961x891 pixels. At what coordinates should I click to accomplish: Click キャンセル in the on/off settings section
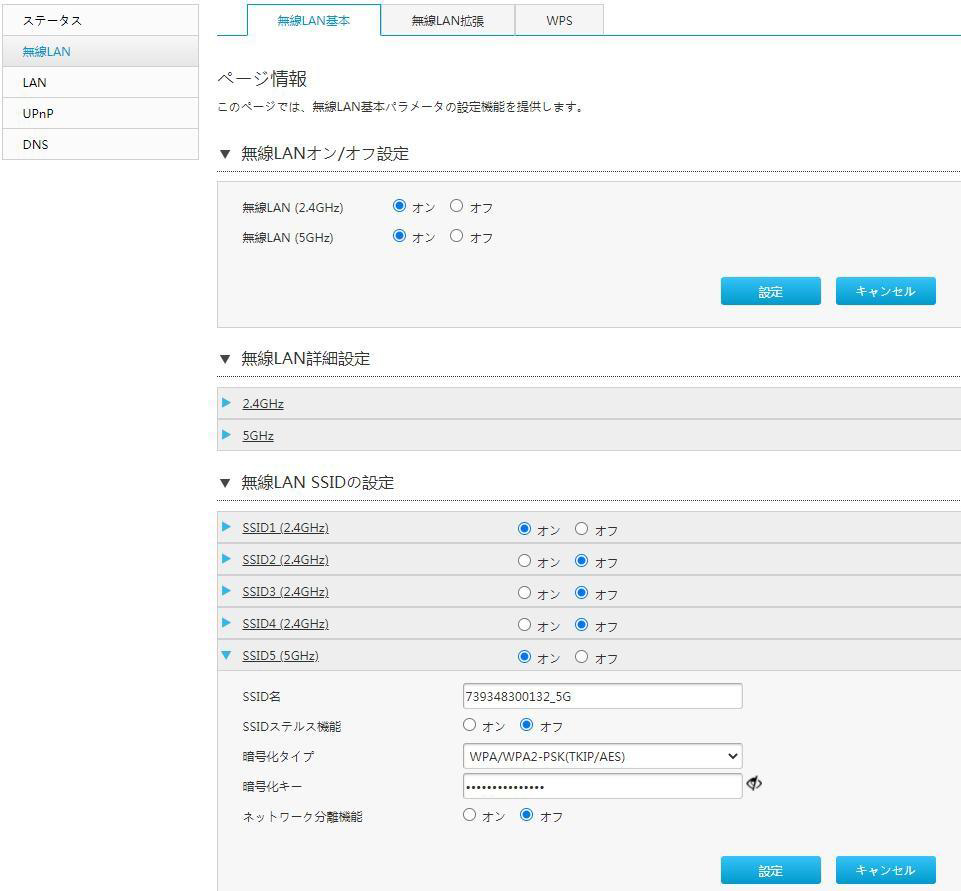point(886,291)
